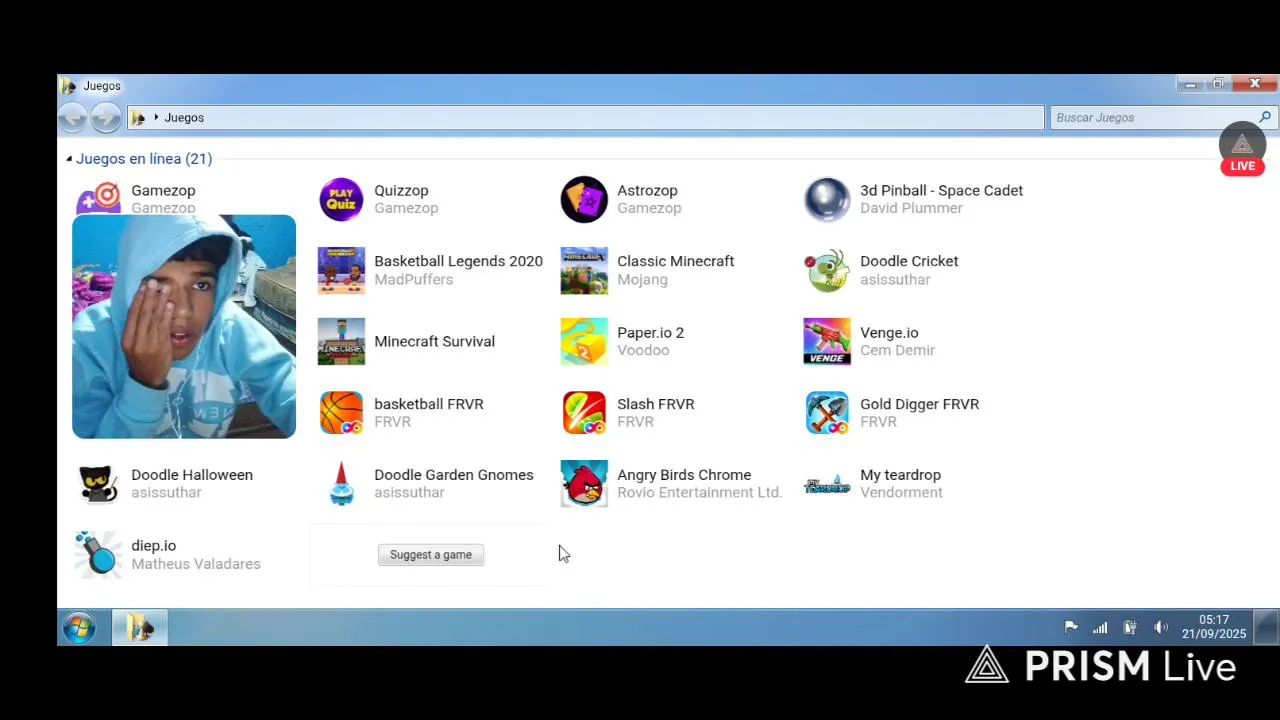Select the Matheus Valadares publisher text
Screen dimensions: 1280x720
pos(196,564)
